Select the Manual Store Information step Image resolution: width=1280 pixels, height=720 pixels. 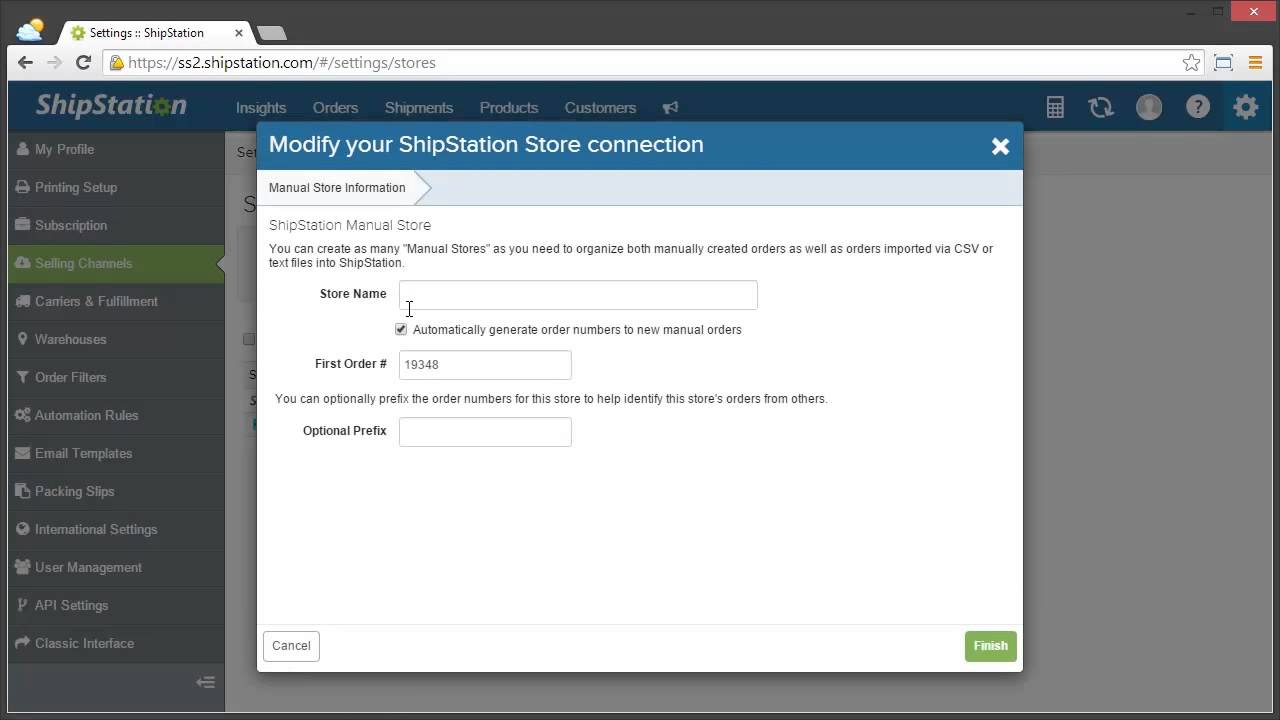click(337, 187)
